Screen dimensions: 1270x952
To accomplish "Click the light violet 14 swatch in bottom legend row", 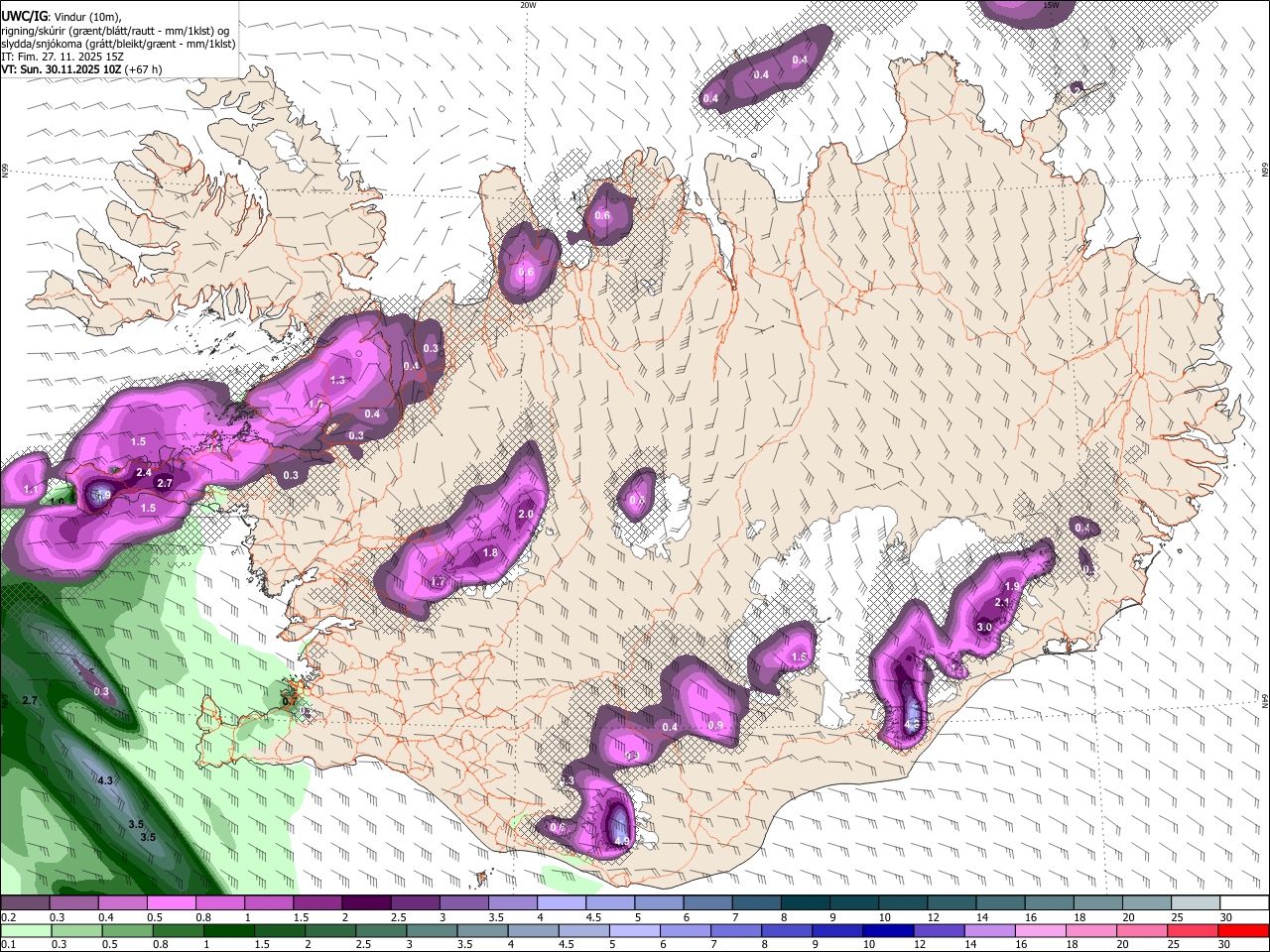I will (x=988, y=930).
